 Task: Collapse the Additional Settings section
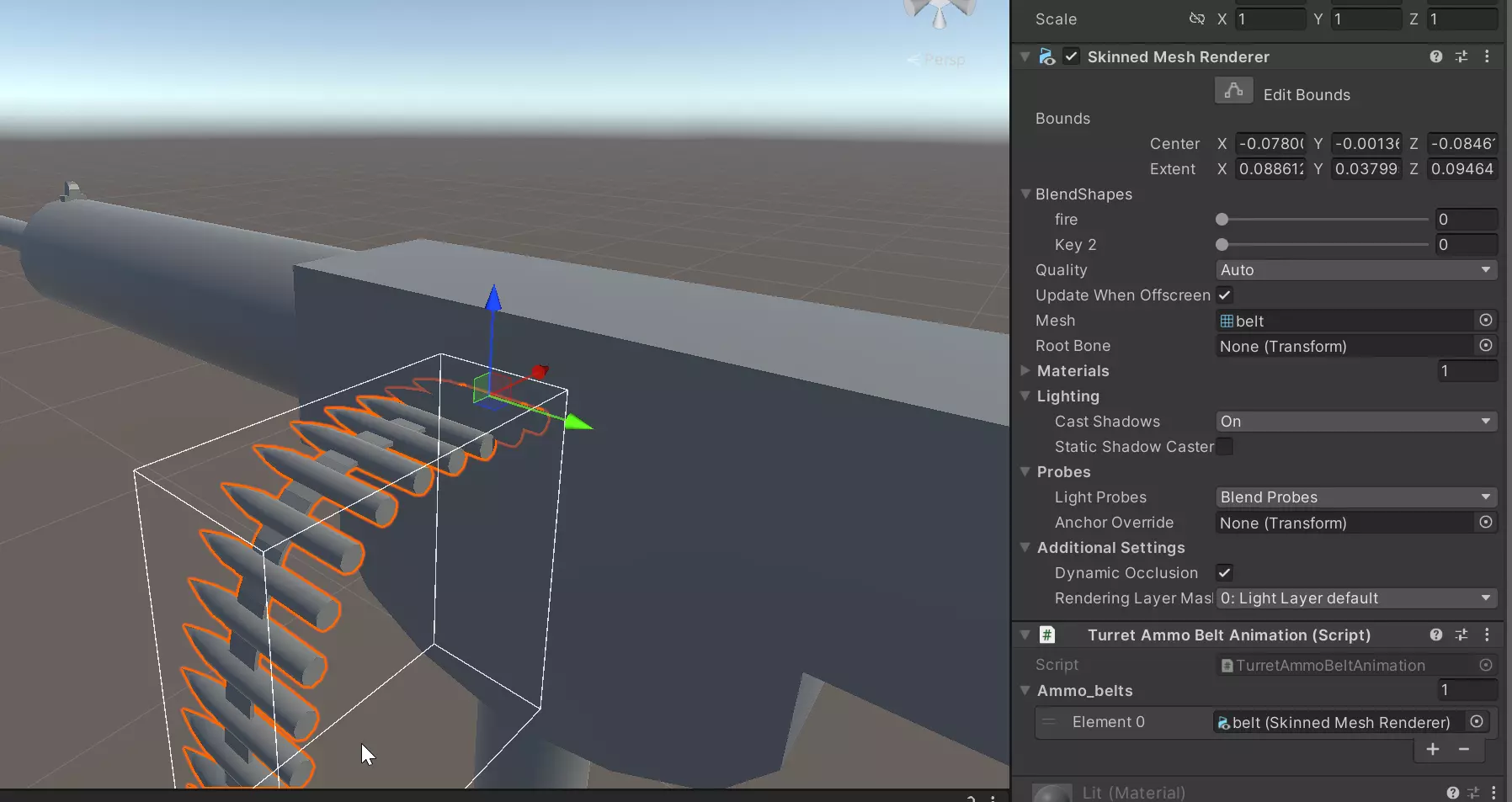pyautogui.click(x=1025, y=547)
